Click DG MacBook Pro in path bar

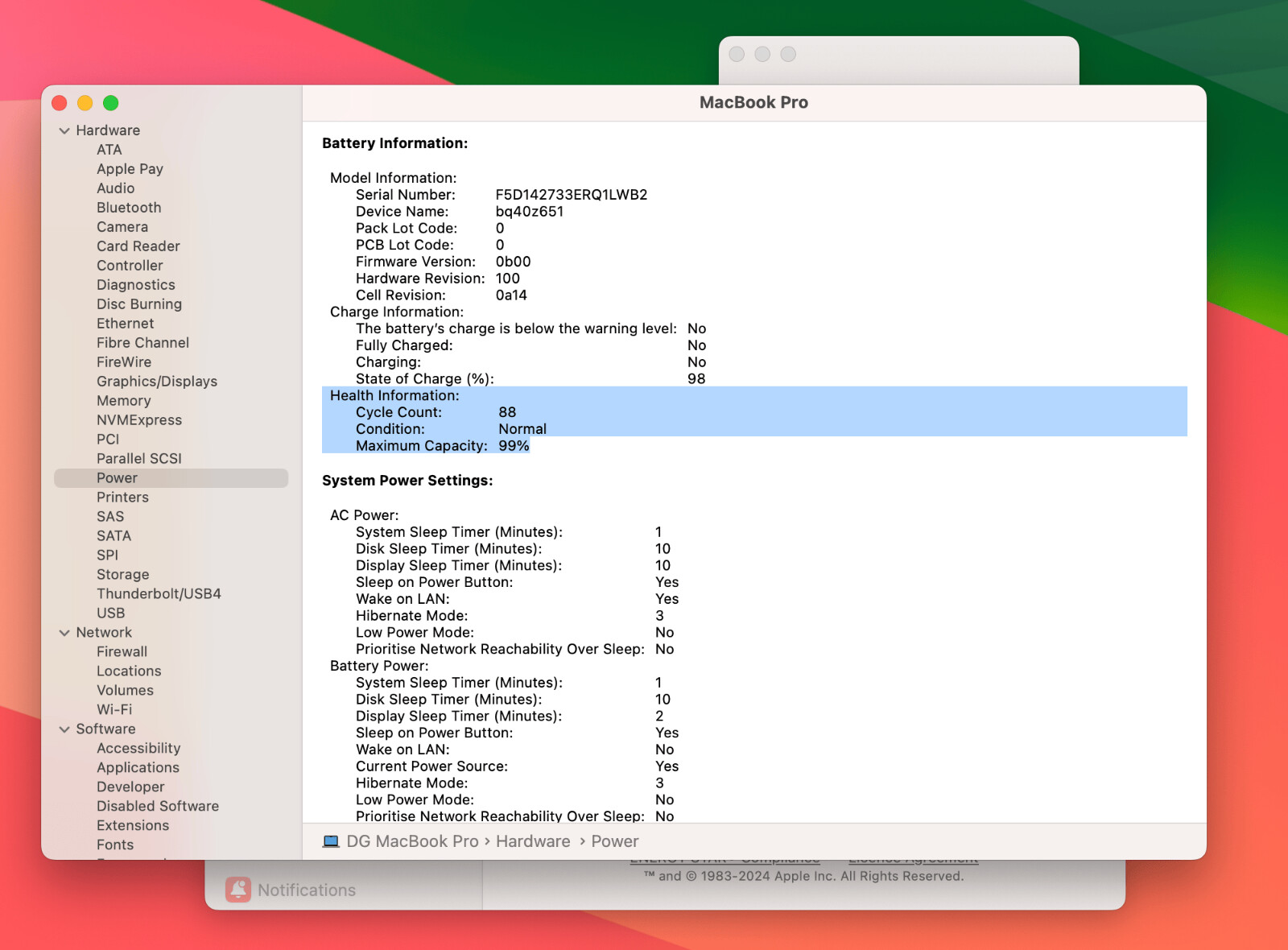click(x=412, y=841)
